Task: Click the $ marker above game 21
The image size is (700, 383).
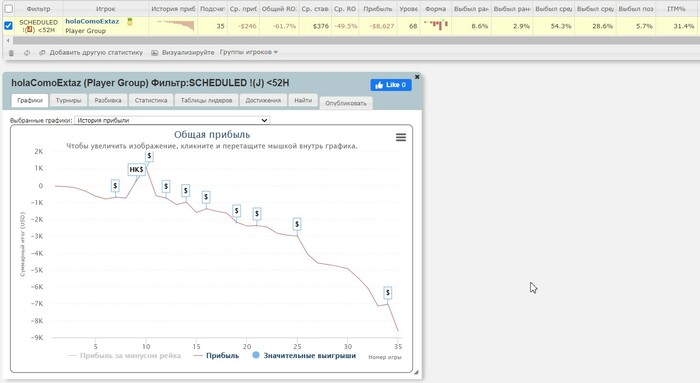Action: 257,214
